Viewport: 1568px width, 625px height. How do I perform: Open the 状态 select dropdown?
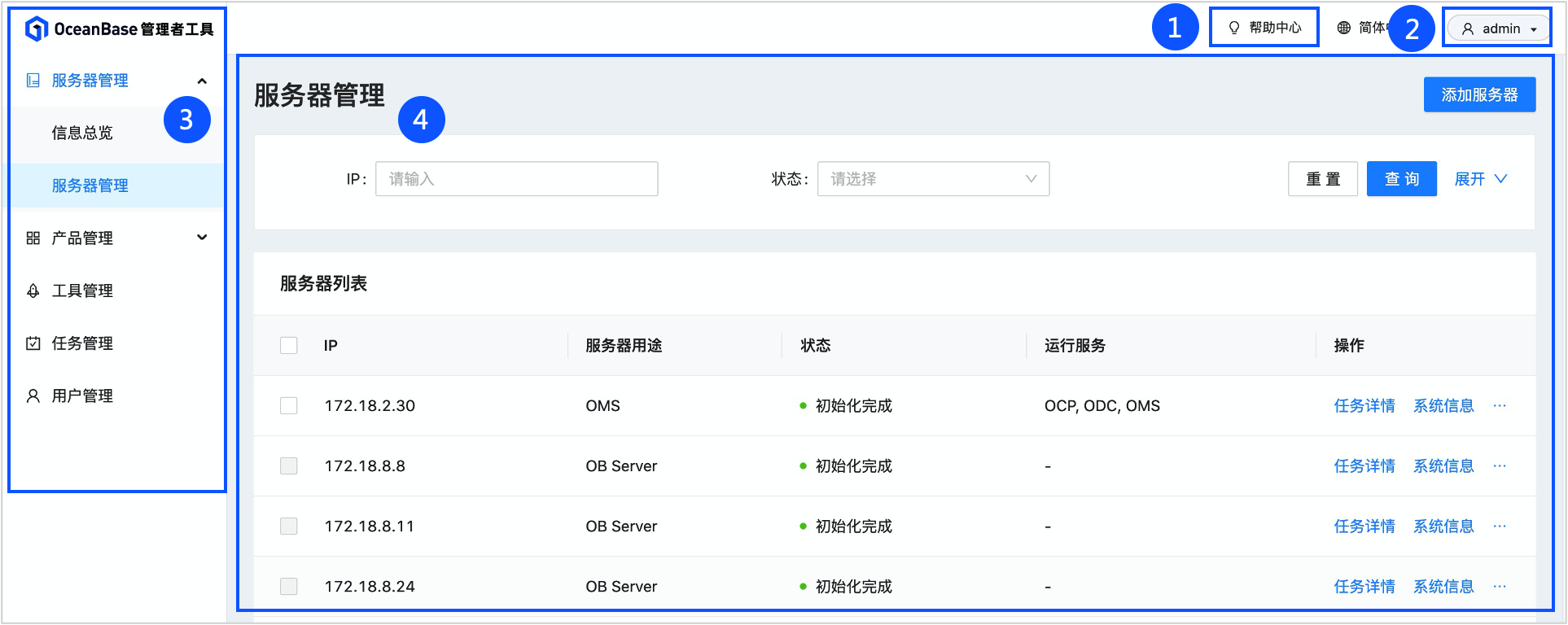tap(933, 179)
